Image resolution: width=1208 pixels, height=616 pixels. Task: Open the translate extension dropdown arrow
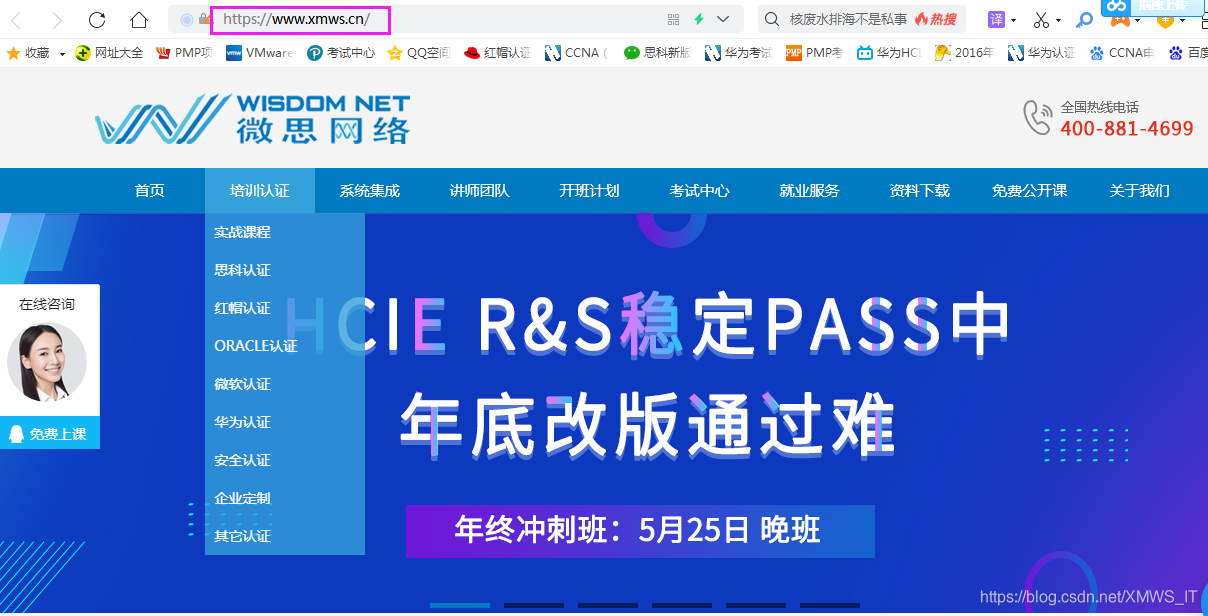(x=1014, y=20)
